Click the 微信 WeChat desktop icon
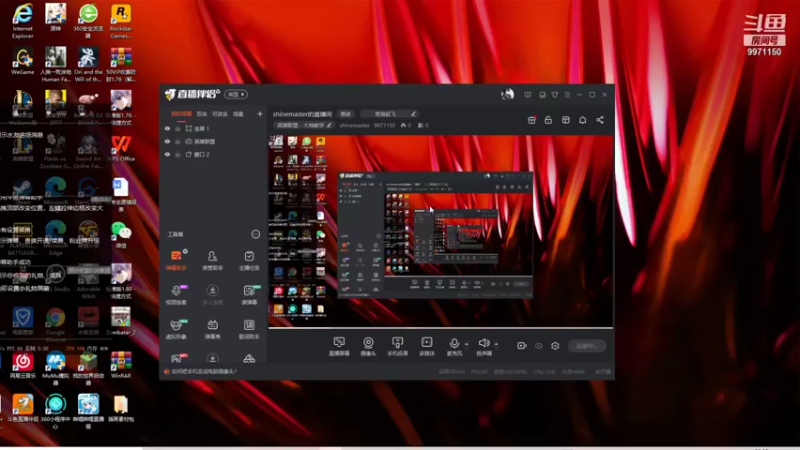The height and width of the screenshot is (450, 800). click(x=121, y=235)
